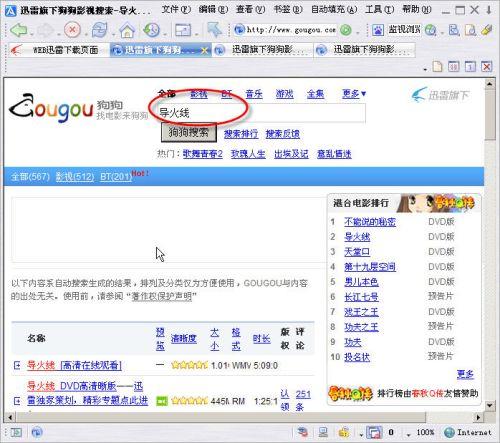Expand the second result 导火线 DVD高清晰版 row
Screen dimensions: 500x443
tap(17, 401)
